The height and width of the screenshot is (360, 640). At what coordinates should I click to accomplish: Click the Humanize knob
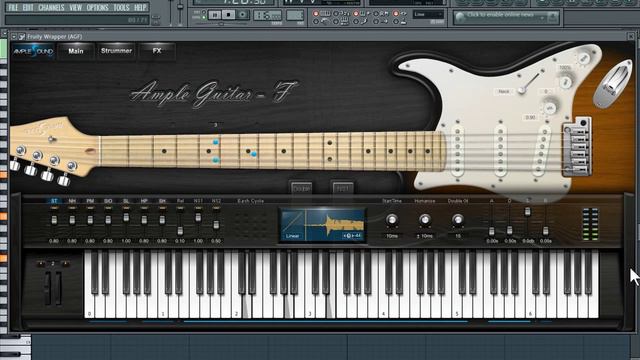point(425,220)
